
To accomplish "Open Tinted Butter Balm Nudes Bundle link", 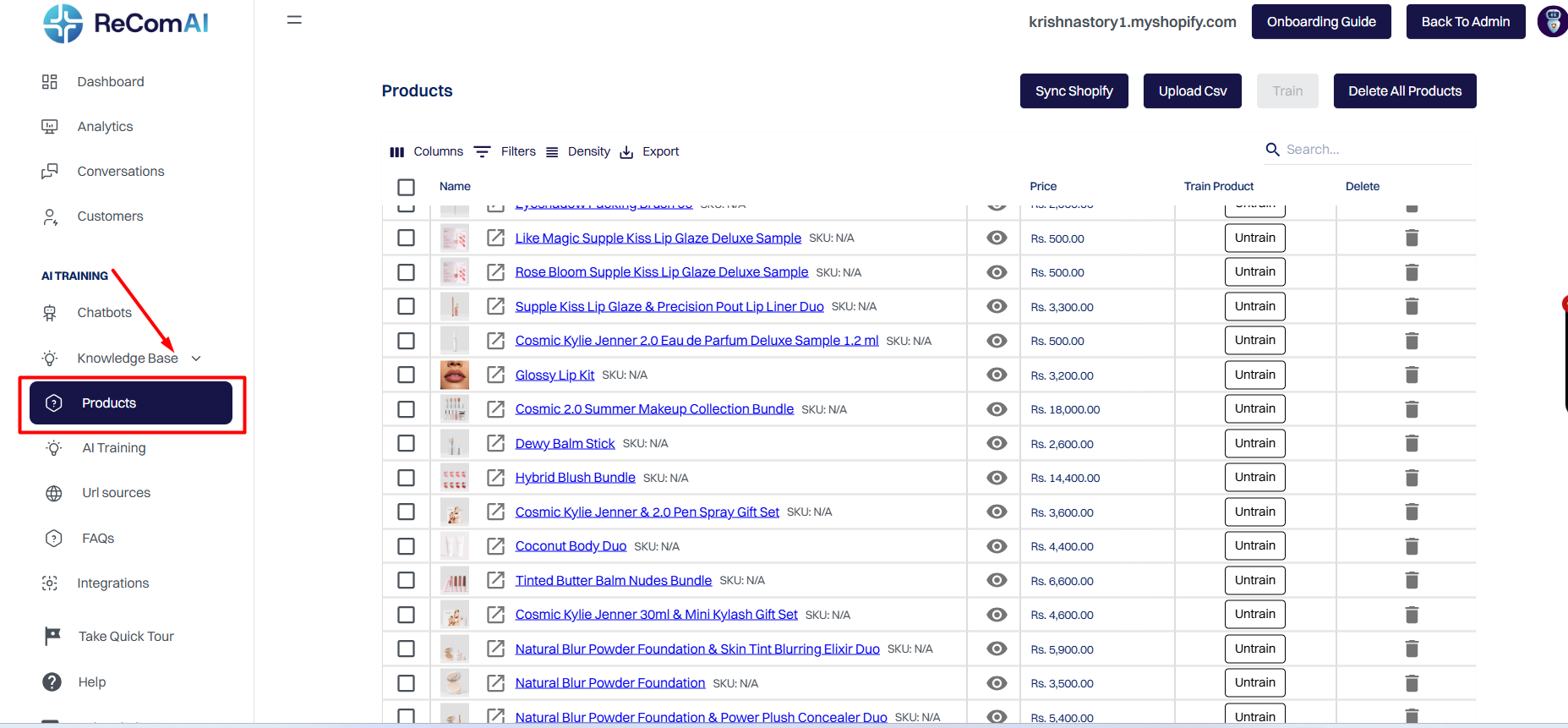I will (614, 581).
